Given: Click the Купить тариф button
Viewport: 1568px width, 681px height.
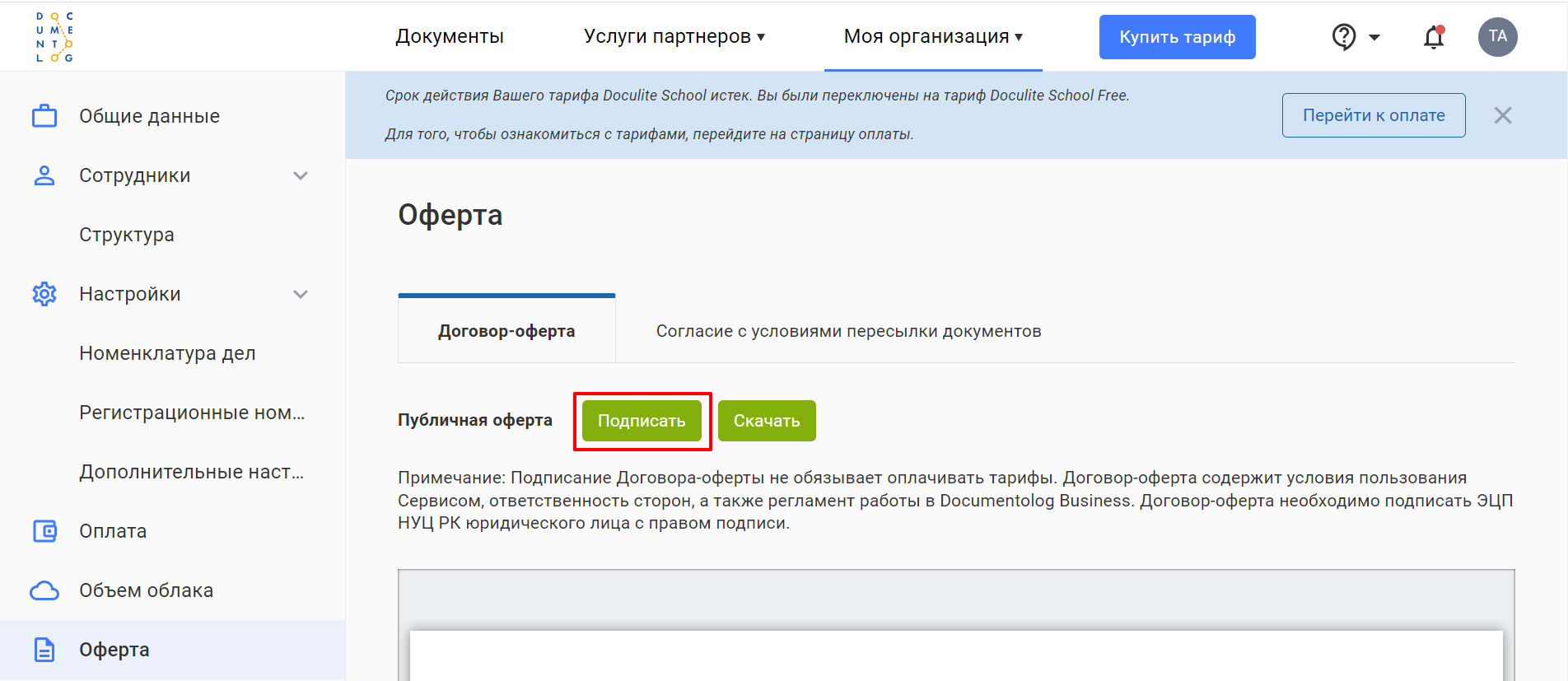Looking at the screenshot, I should [1177, 37].
